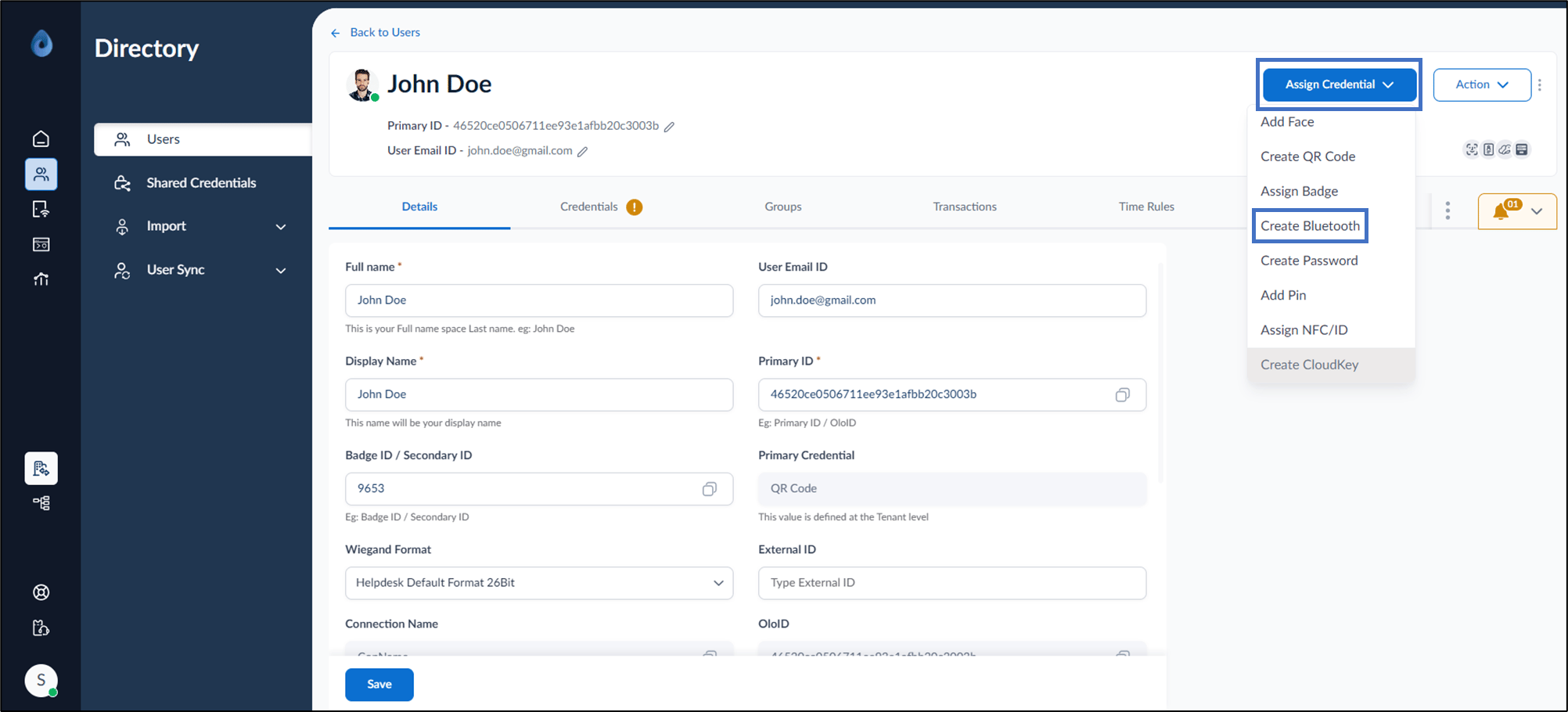Click the Primary Credential QR Code field
This screenshot has height=712, width=1568.
tap(952, 489)
